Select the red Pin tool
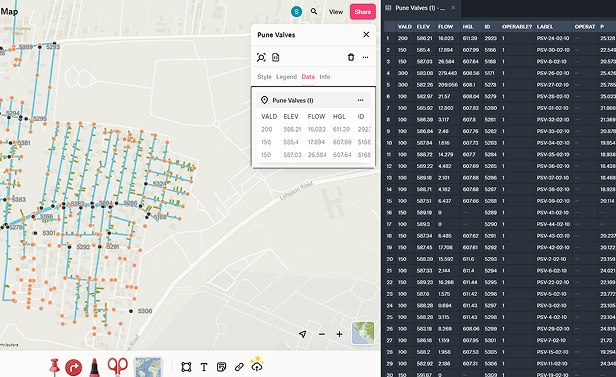The height and width of the screenshot is (377, 616). click(x=54, y=367)
